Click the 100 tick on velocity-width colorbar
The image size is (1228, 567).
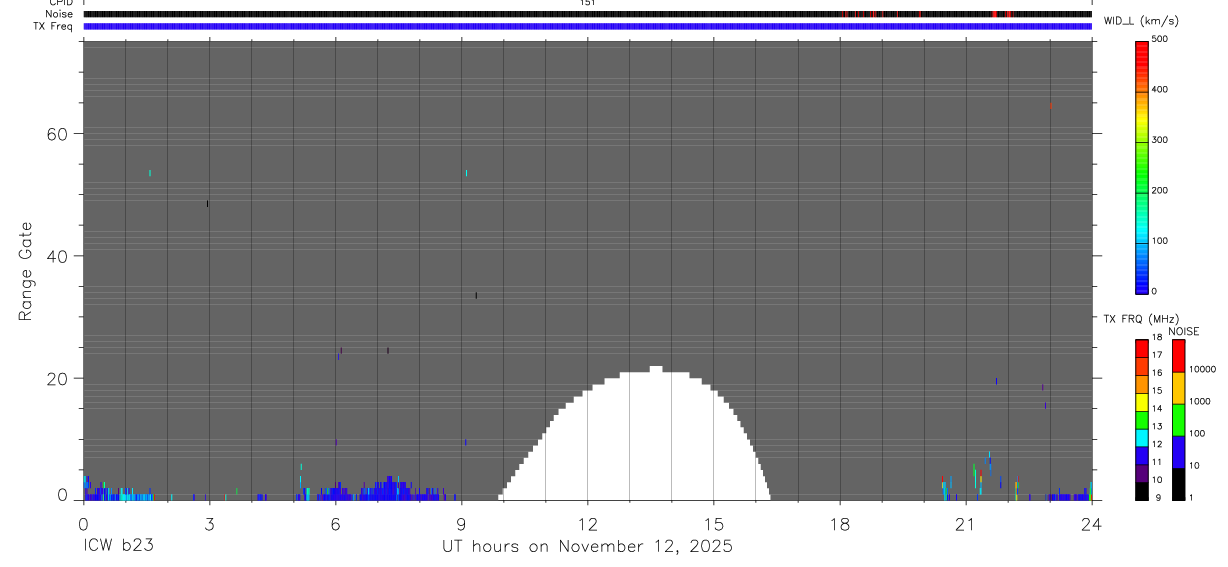click(x=1160, y=241)
